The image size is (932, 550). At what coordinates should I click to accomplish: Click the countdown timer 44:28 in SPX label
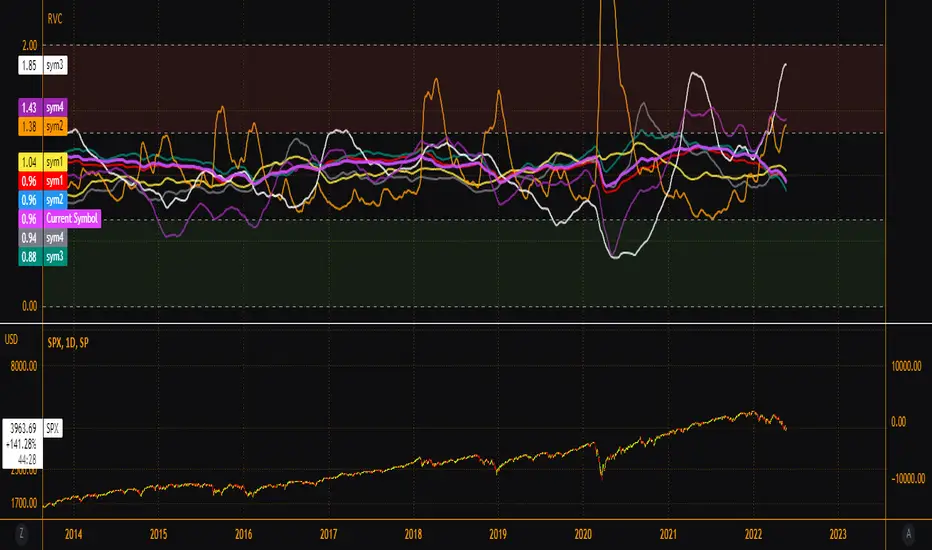(27, 459)
